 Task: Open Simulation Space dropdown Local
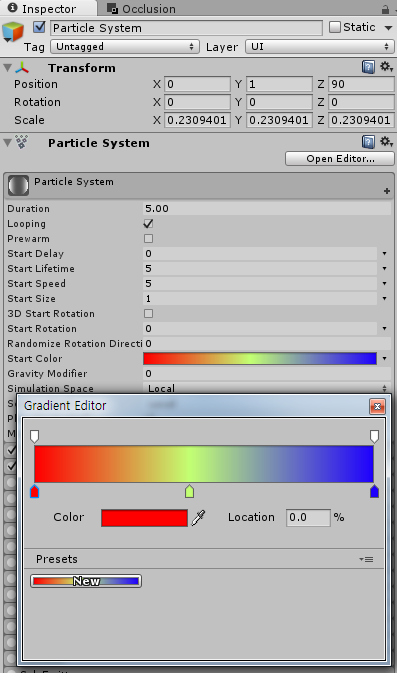tap(267, 388)
